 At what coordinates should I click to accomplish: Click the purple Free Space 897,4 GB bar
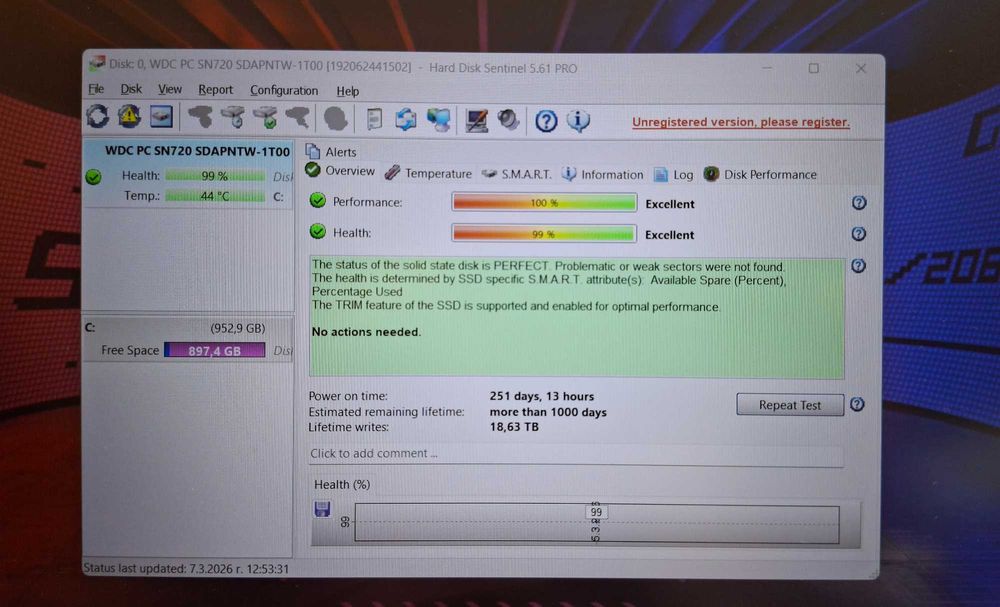click(x=215, y=351)
